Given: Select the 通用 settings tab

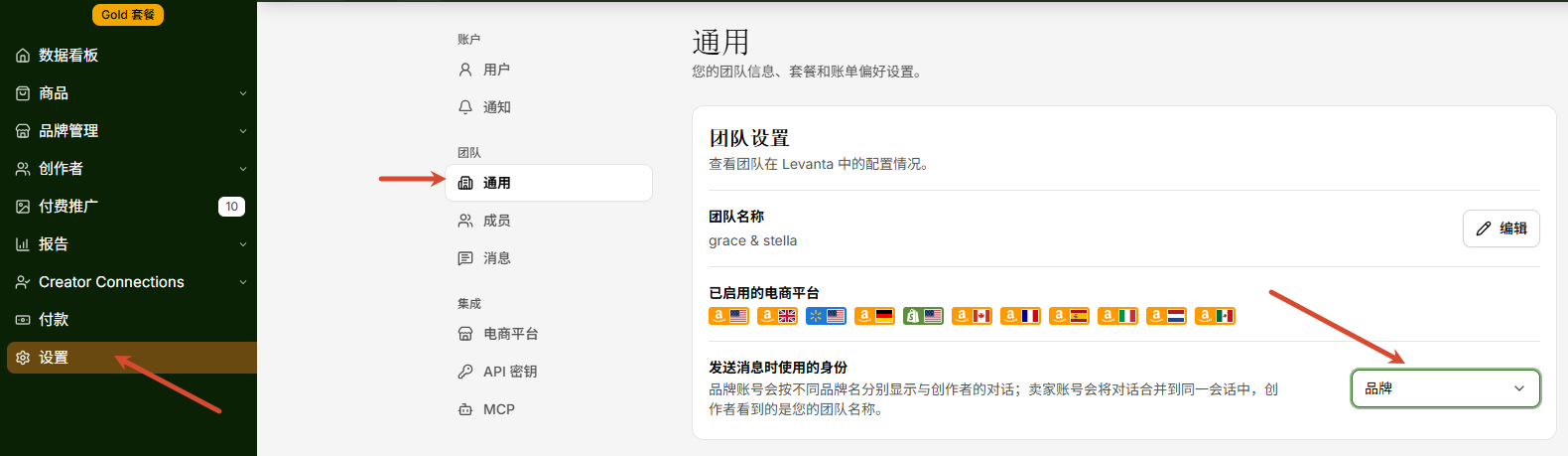Looking at the screenshot, I should [x=549, y=183].
